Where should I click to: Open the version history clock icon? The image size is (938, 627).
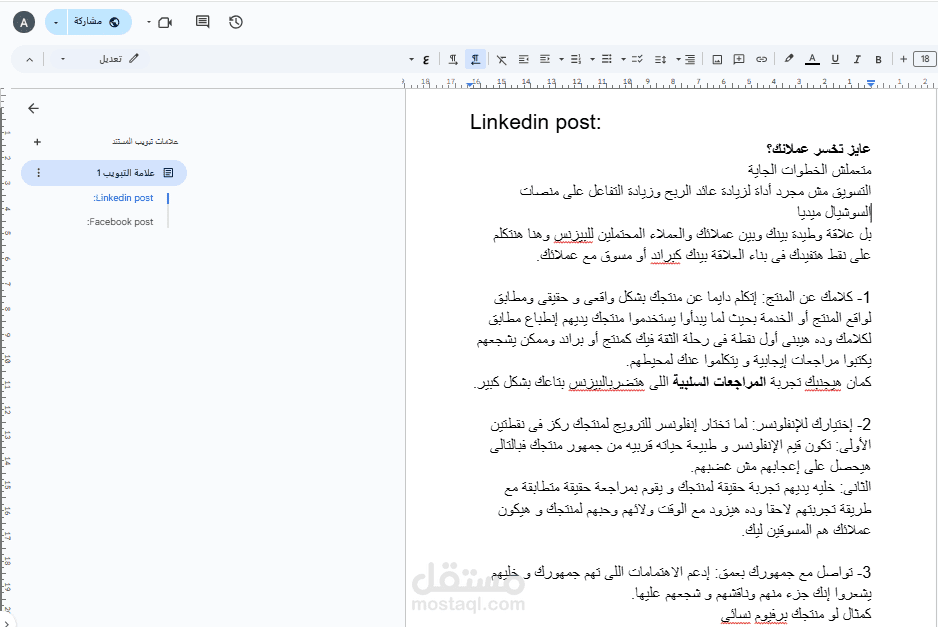pos(236,22)
